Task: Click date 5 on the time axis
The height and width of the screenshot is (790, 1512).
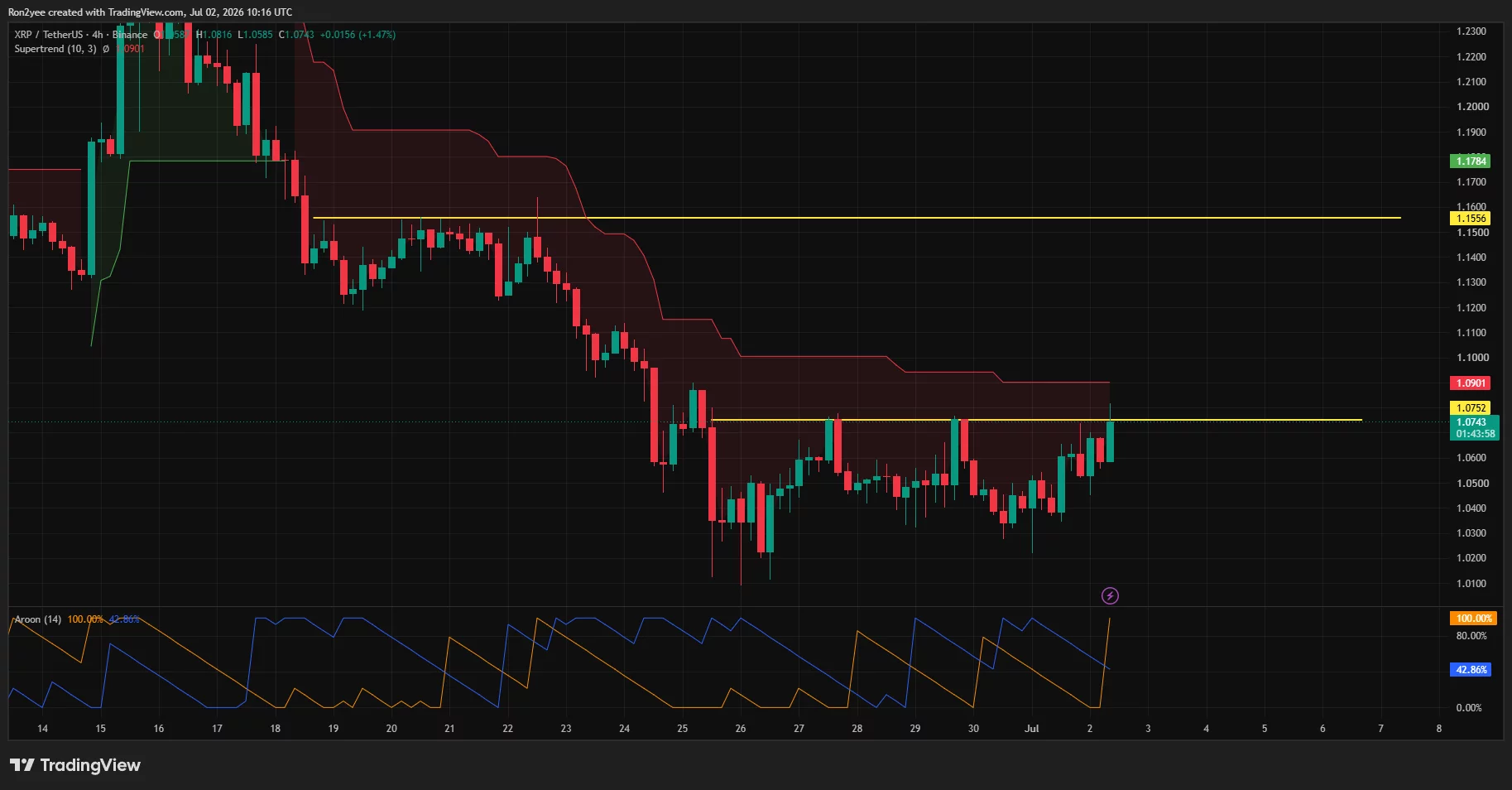Action: [1264, 729]
